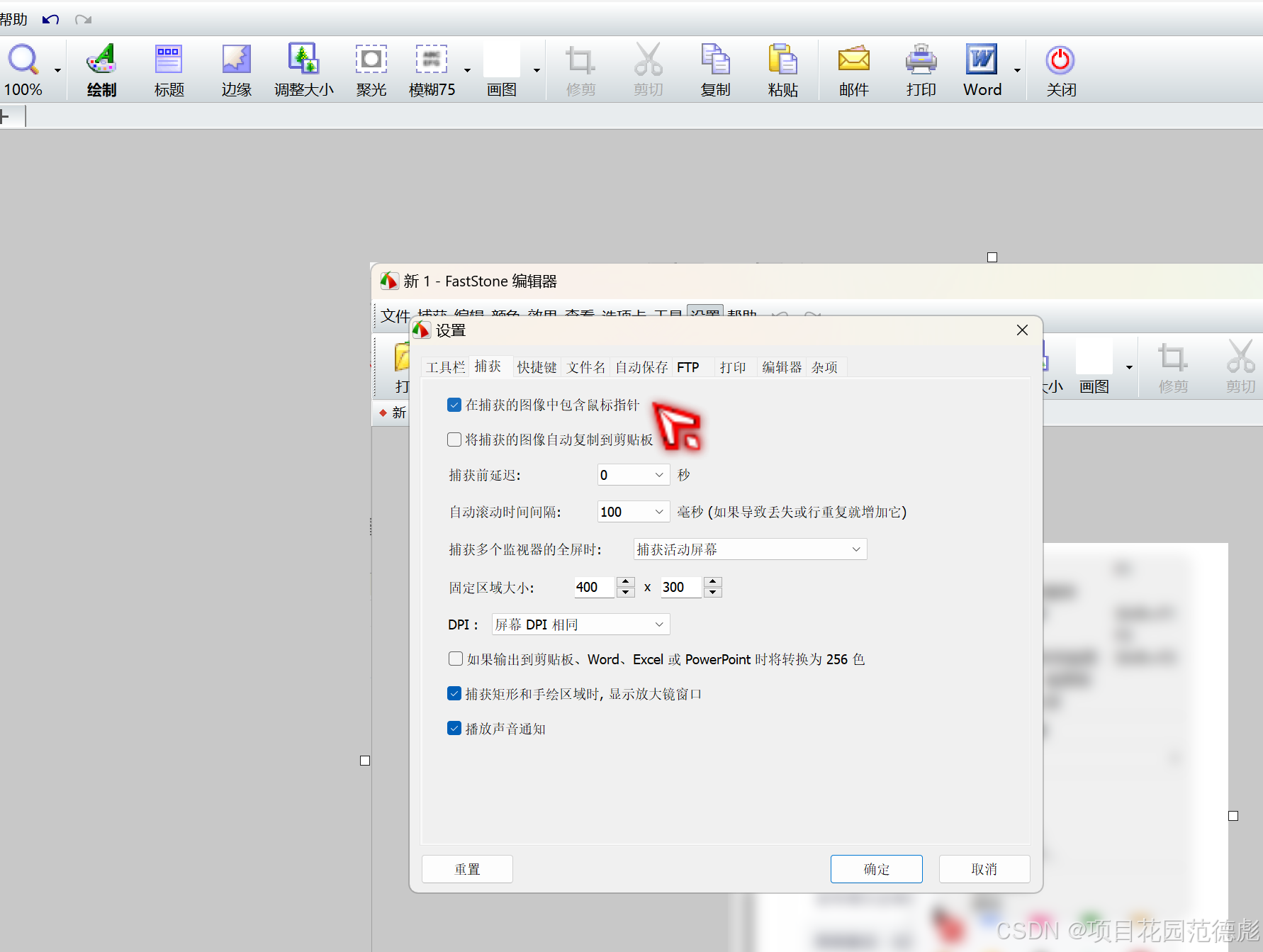Expand the Word output dropdown arrow
1263x952 pixels.
click(1017, 70)
